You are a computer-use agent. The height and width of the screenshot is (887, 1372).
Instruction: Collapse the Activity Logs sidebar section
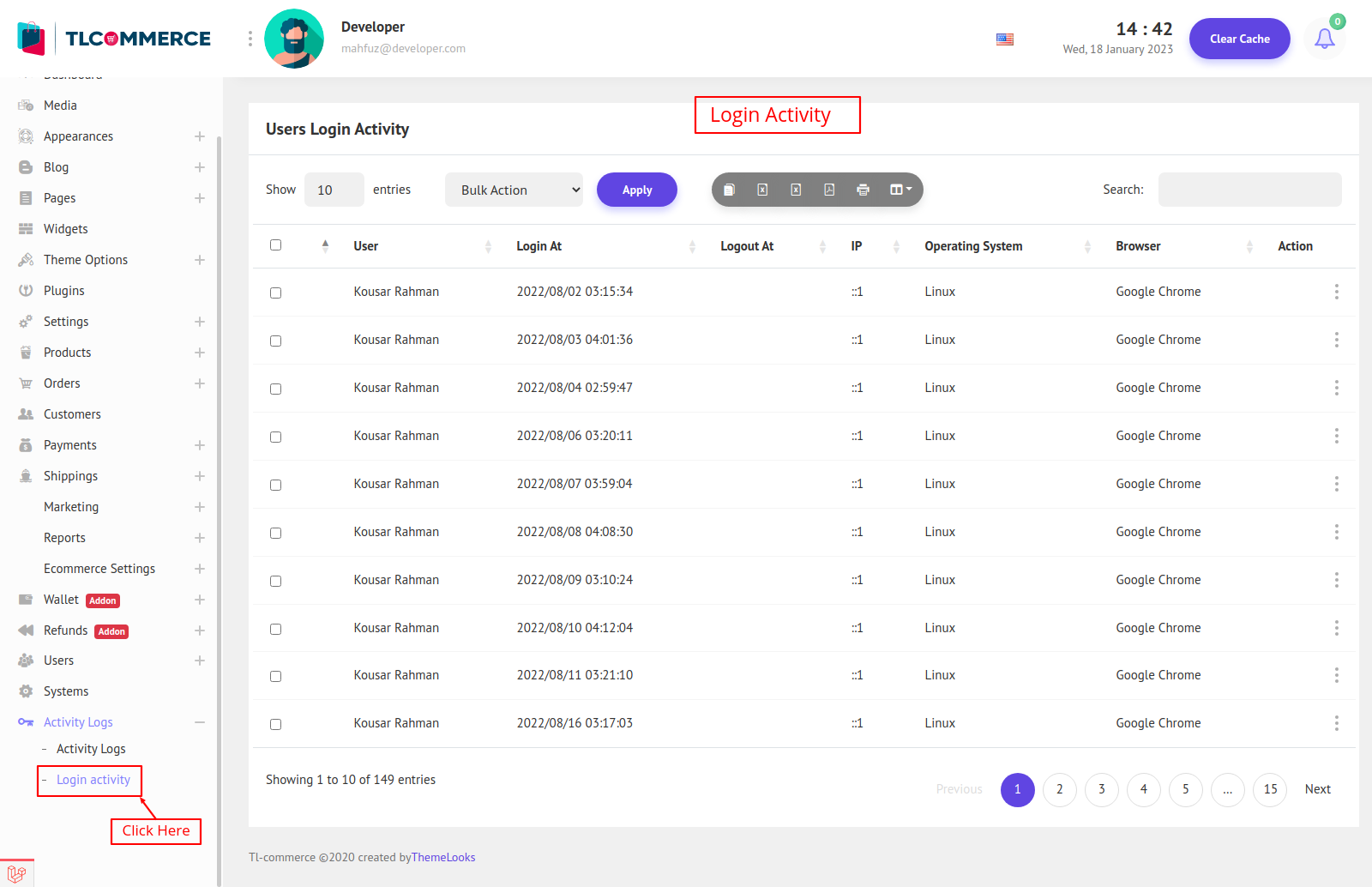199,722
